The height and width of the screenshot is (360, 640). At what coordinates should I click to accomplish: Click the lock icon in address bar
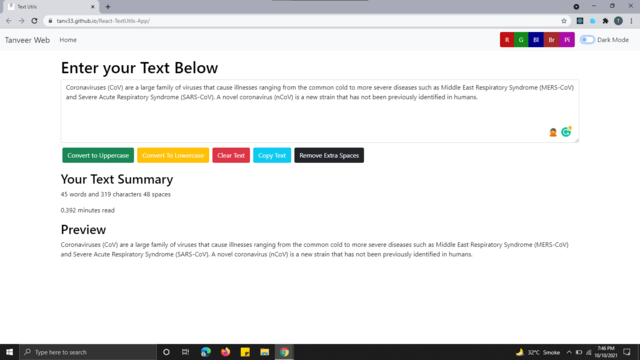pos(50,21)
